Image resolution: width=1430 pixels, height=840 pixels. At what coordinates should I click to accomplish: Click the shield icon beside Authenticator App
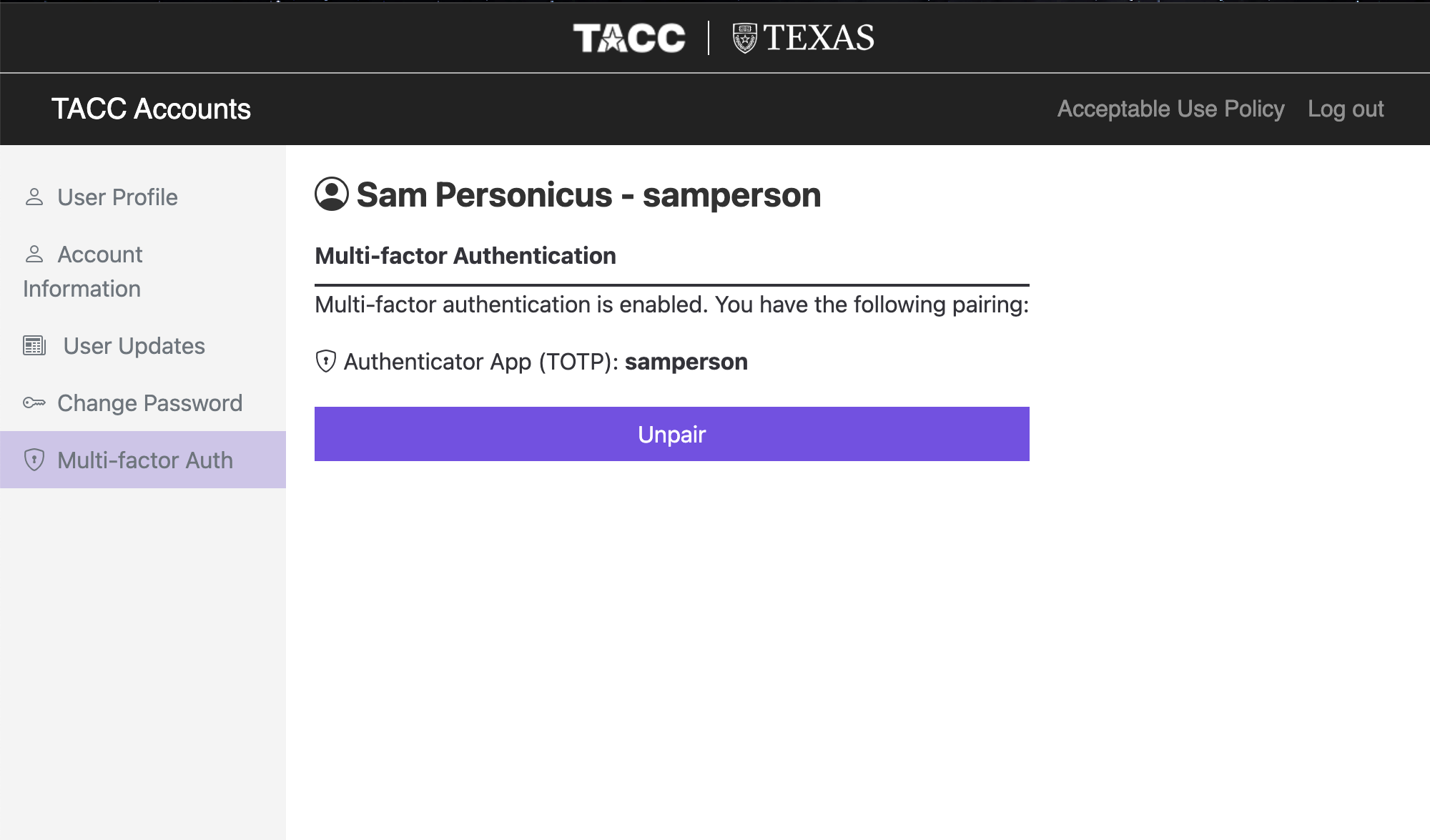326,362
